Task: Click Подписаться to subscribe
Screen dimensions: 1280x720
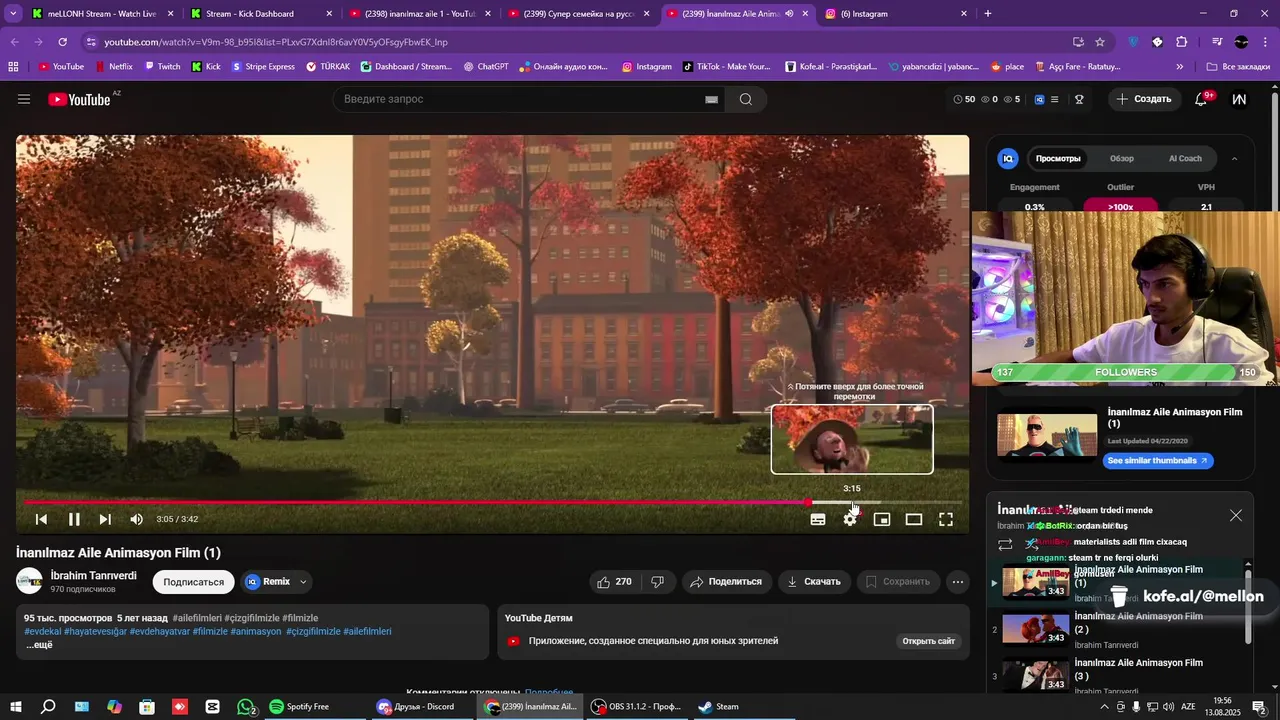Action: pos(194,582)
